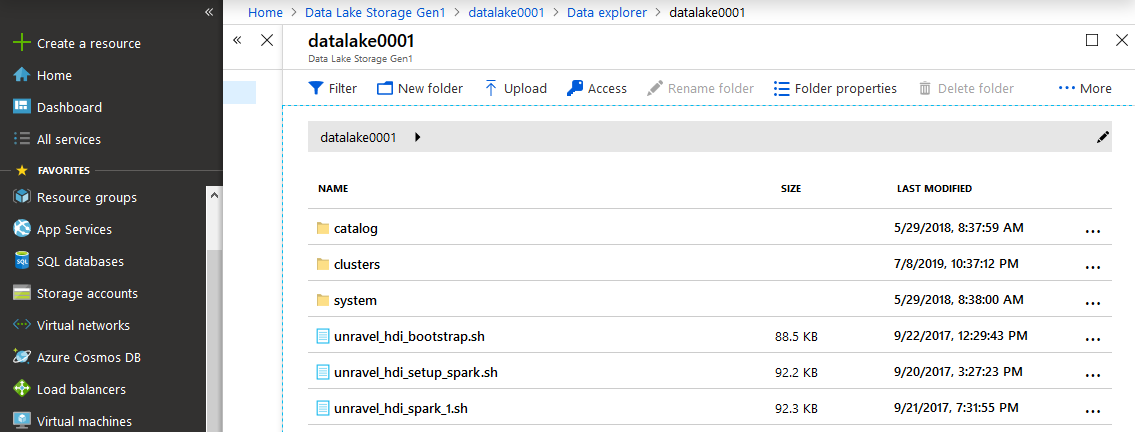Open SQL databases icon
Viewport: 1135px width, 432px height.
[22, 261]
